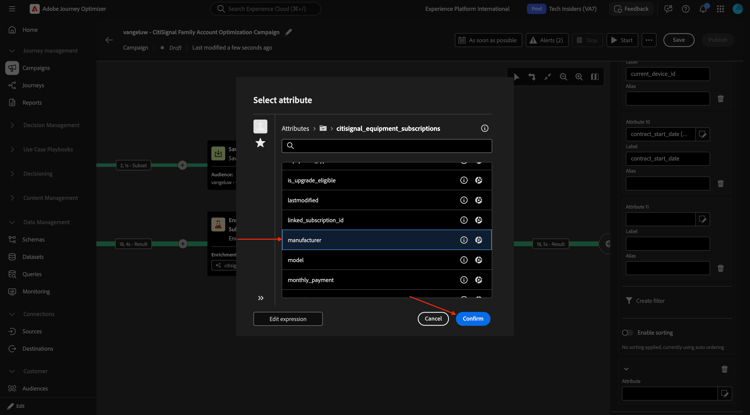This screenshot has height=415, width=750.
Task: Click the fit-to-screen canvas tool
Action: click(548, 76)
